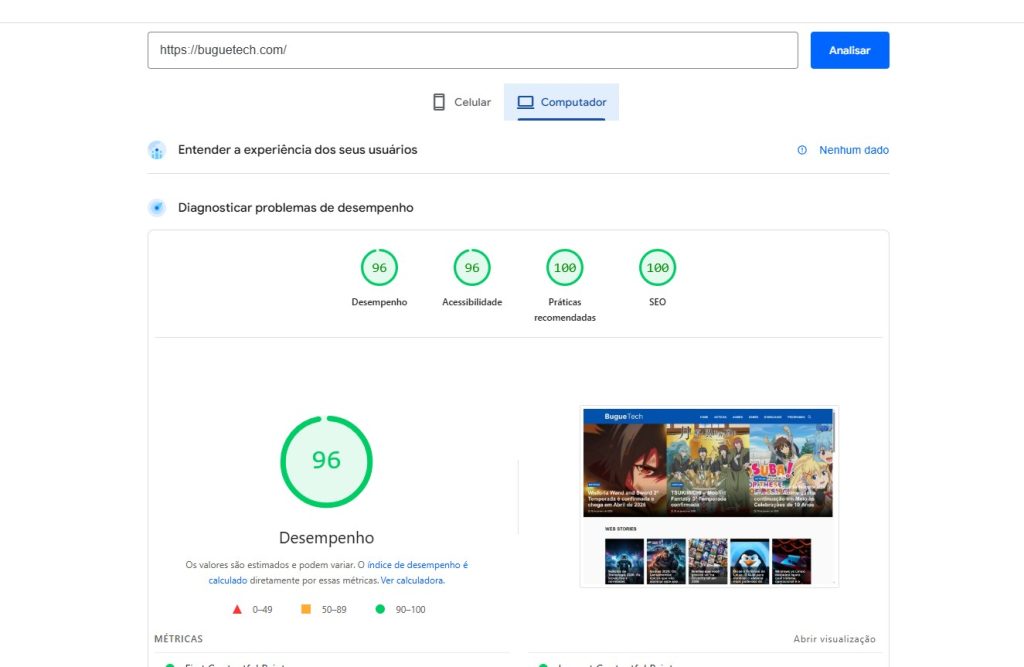Image resolution: width=1024 pixels, height=667 pixels.
Task: Click the info icon next to Nenhum dado
Action: pos(801,149)
